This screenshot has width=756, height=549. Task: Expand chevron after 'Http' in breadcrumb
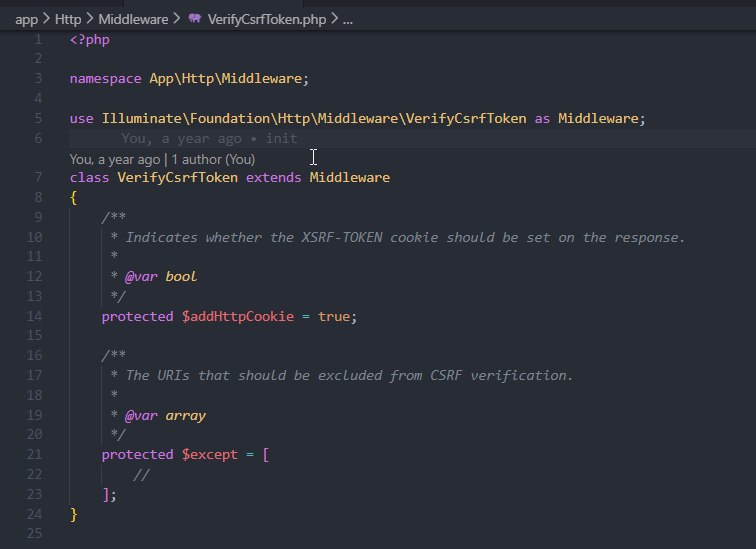(x=90, y=19)
